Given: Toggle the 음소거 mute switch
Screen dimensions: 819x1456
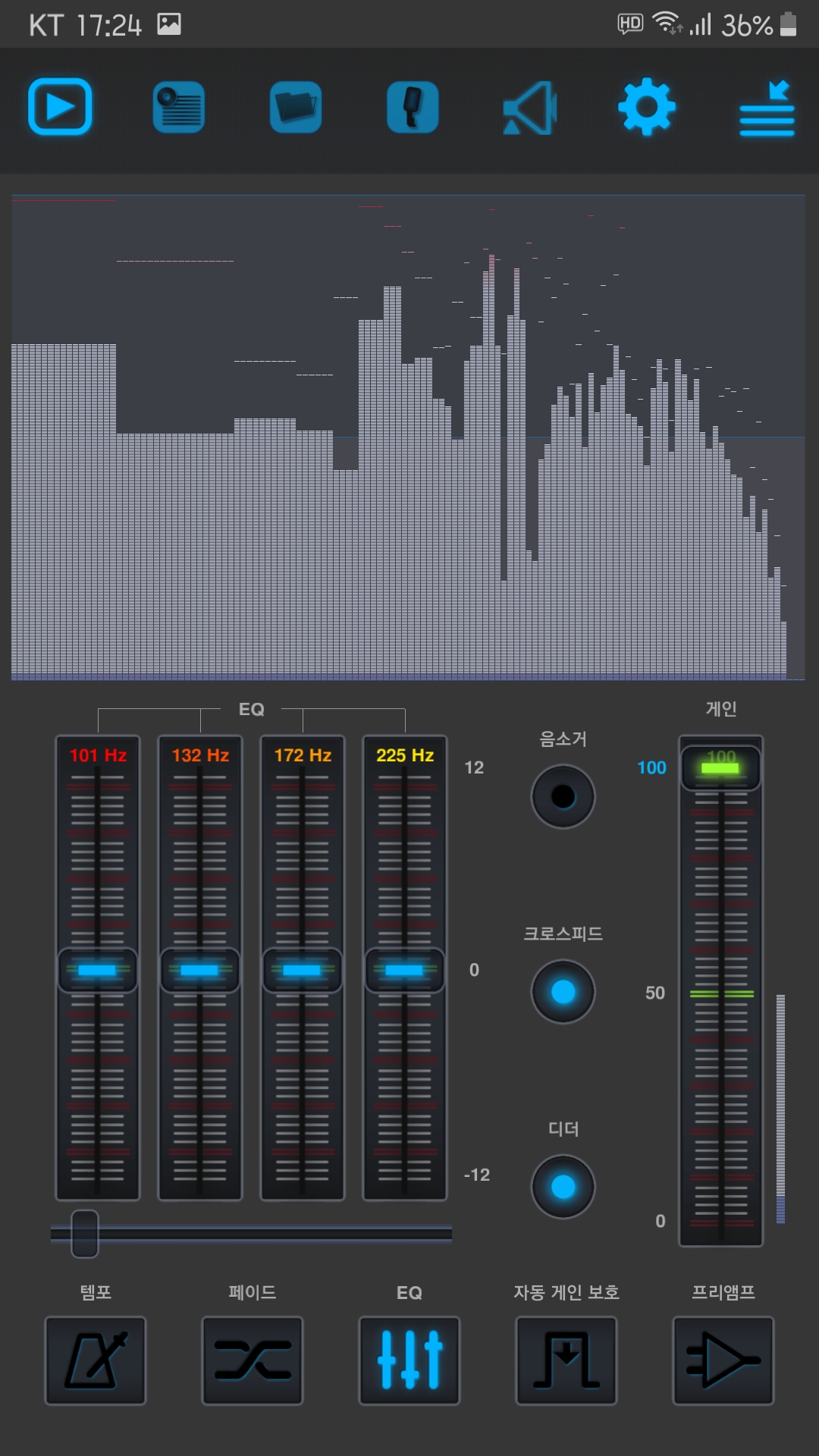Looking at the screenshot, I should tap(563, 796).
